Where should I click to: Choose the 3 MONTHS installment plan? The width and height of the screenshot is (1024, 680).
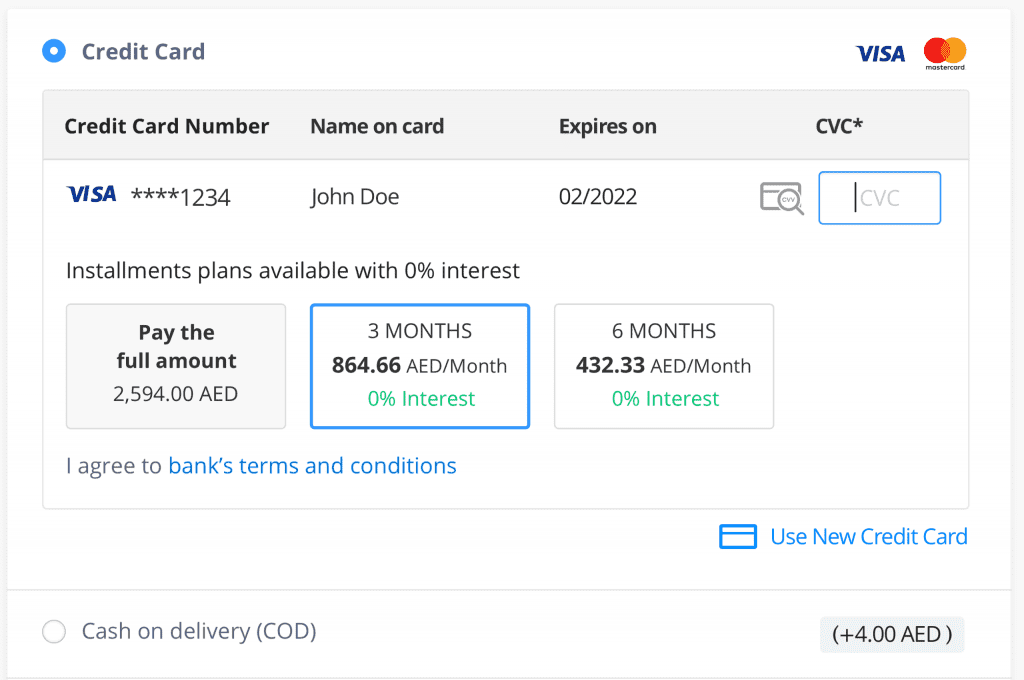pos(420,366)
